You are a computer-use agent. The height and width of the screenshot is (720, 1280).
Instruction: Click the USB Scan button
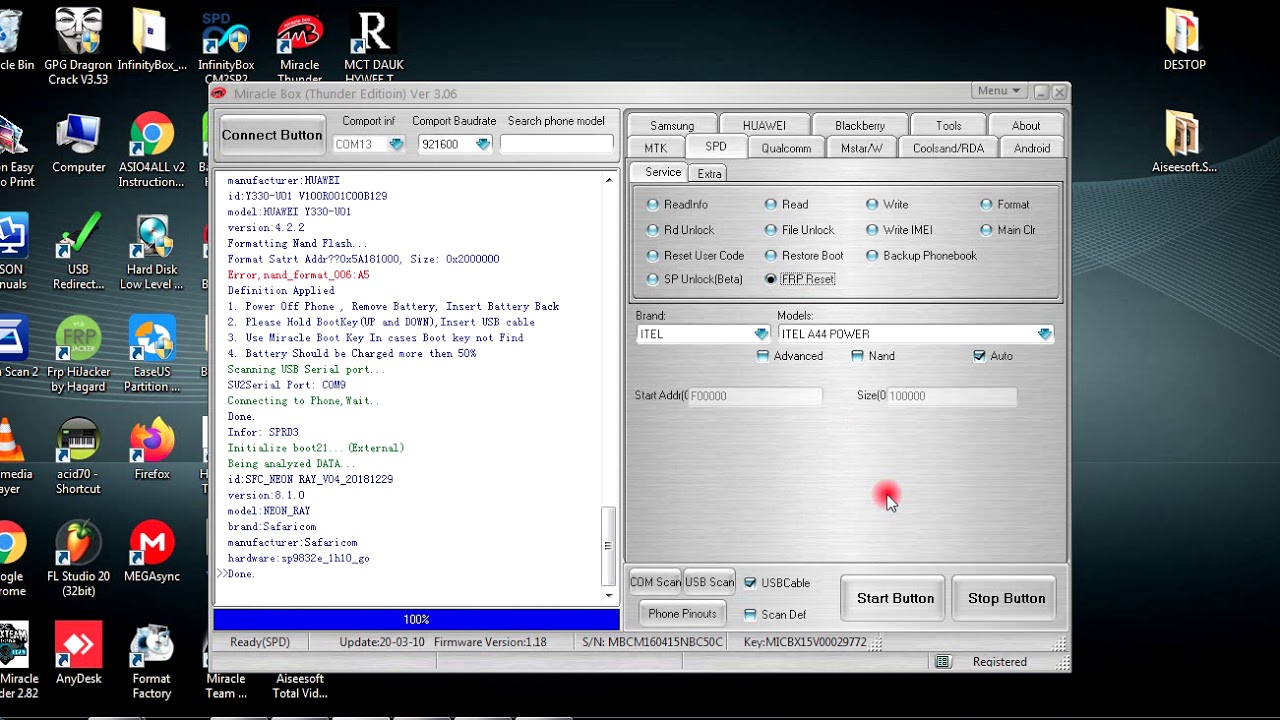pos(709,582)
